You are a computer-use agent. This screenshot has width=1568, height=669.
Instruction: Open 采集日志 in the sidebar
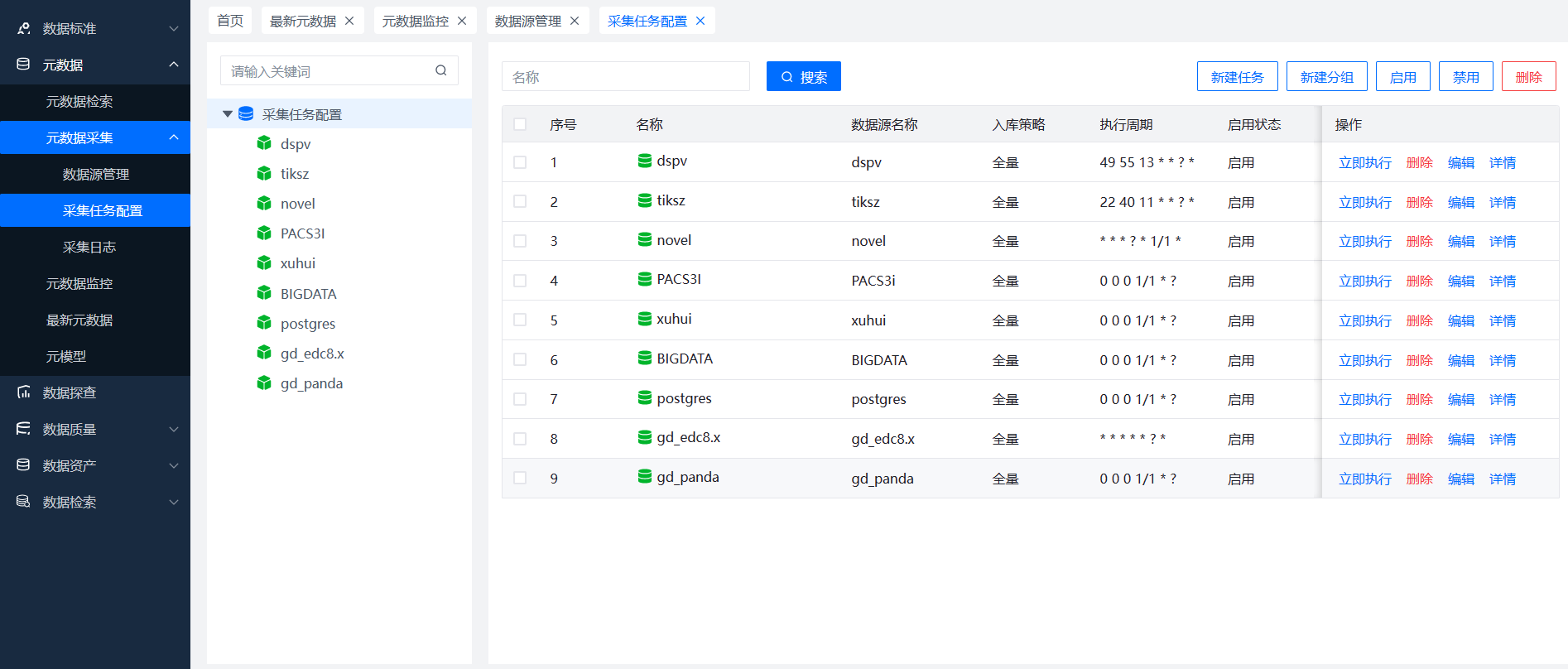[89, 247]
